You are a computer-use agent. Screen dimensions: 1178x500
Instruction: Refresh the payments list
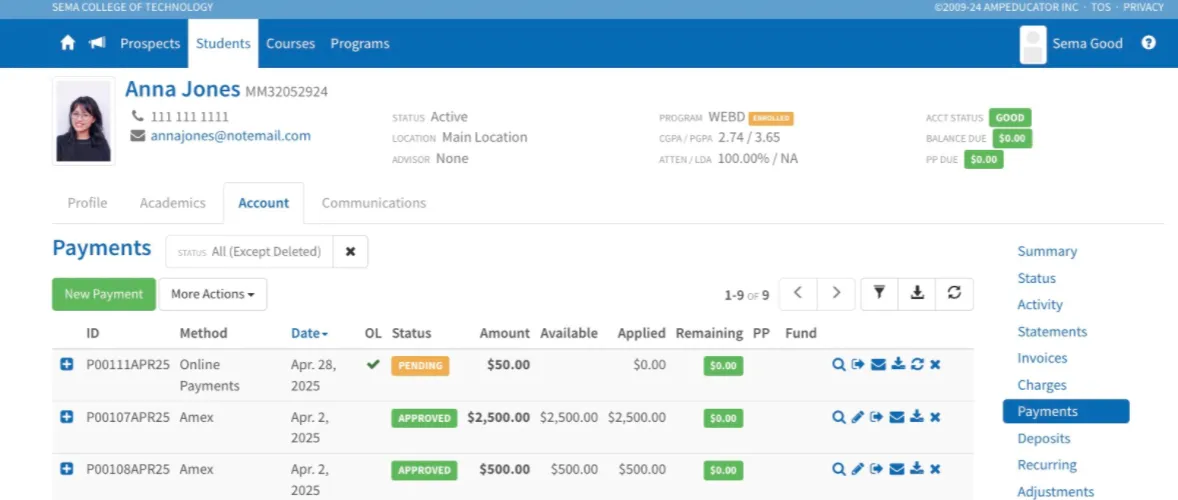coord(954,294)
